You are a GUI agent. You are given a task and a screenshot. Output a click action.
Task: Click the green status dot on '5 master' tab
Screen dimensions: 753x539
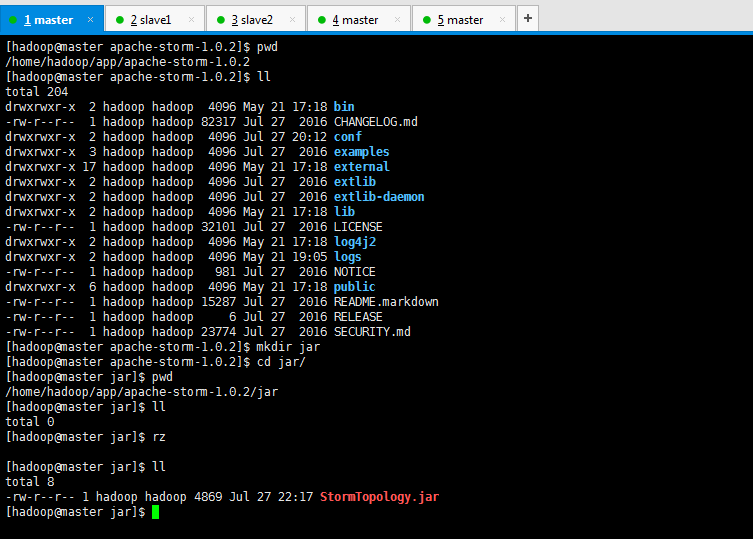coord(427,20)
